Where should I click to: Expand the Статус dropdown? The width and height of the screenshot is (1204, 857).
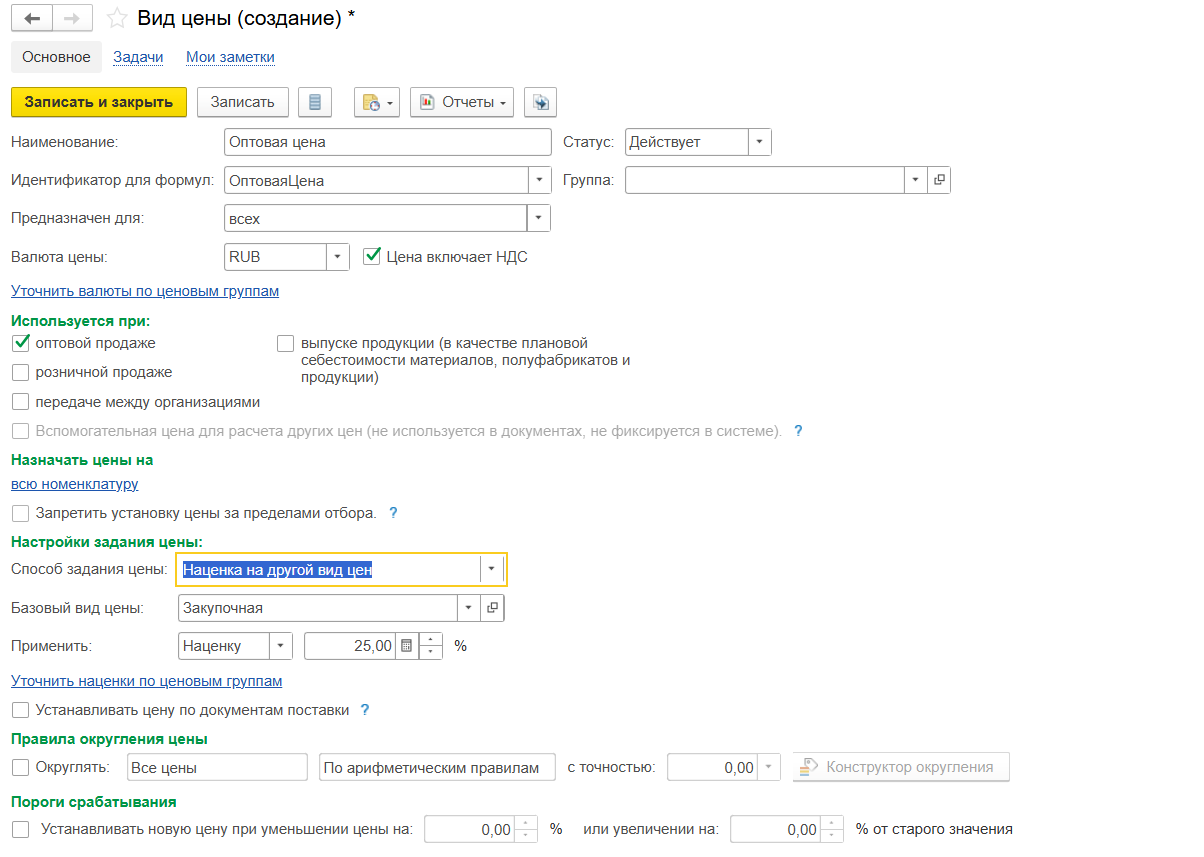click(760, 142)
